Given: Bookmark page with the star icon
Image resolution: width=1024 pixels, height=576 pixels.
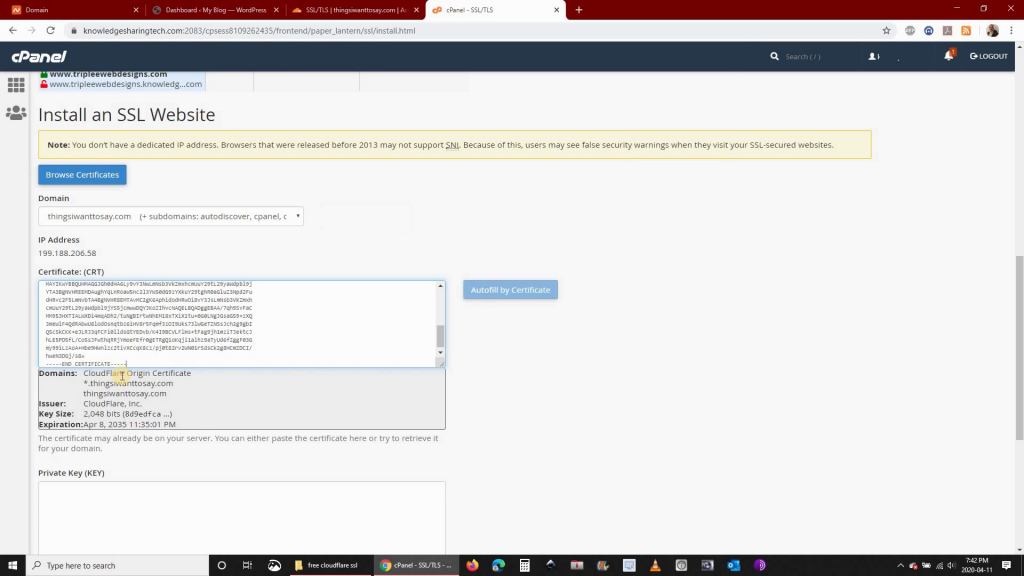Looking at the screenshot, I should 886,30.
